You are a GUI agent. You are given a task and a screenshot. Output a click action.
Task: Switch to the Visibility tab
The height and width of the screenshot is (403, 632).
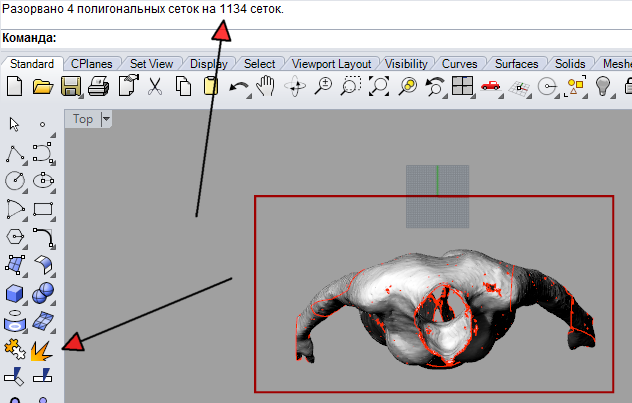click(406, 64)
